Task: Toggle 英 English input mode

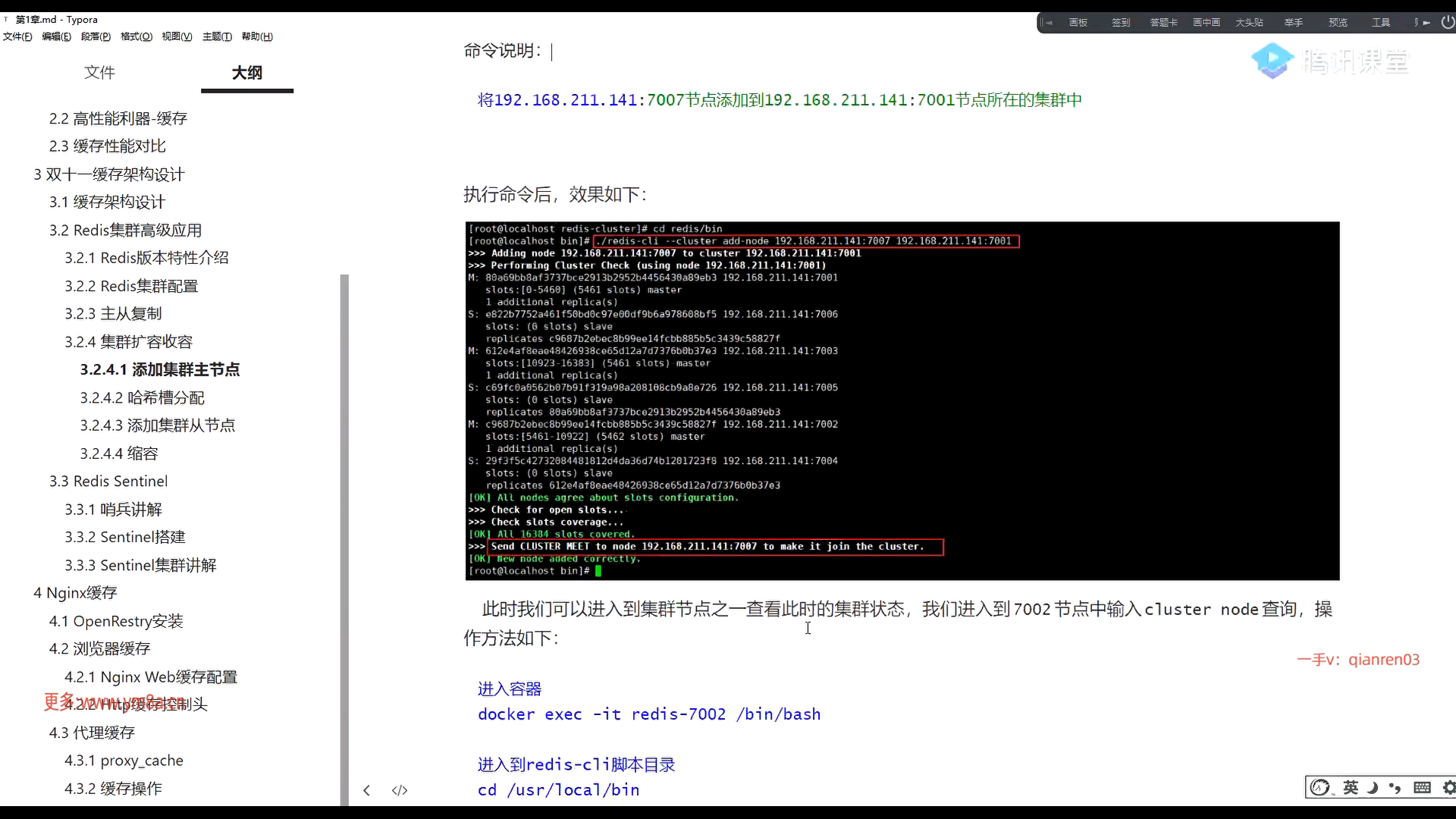Action: pos(1351,788)
